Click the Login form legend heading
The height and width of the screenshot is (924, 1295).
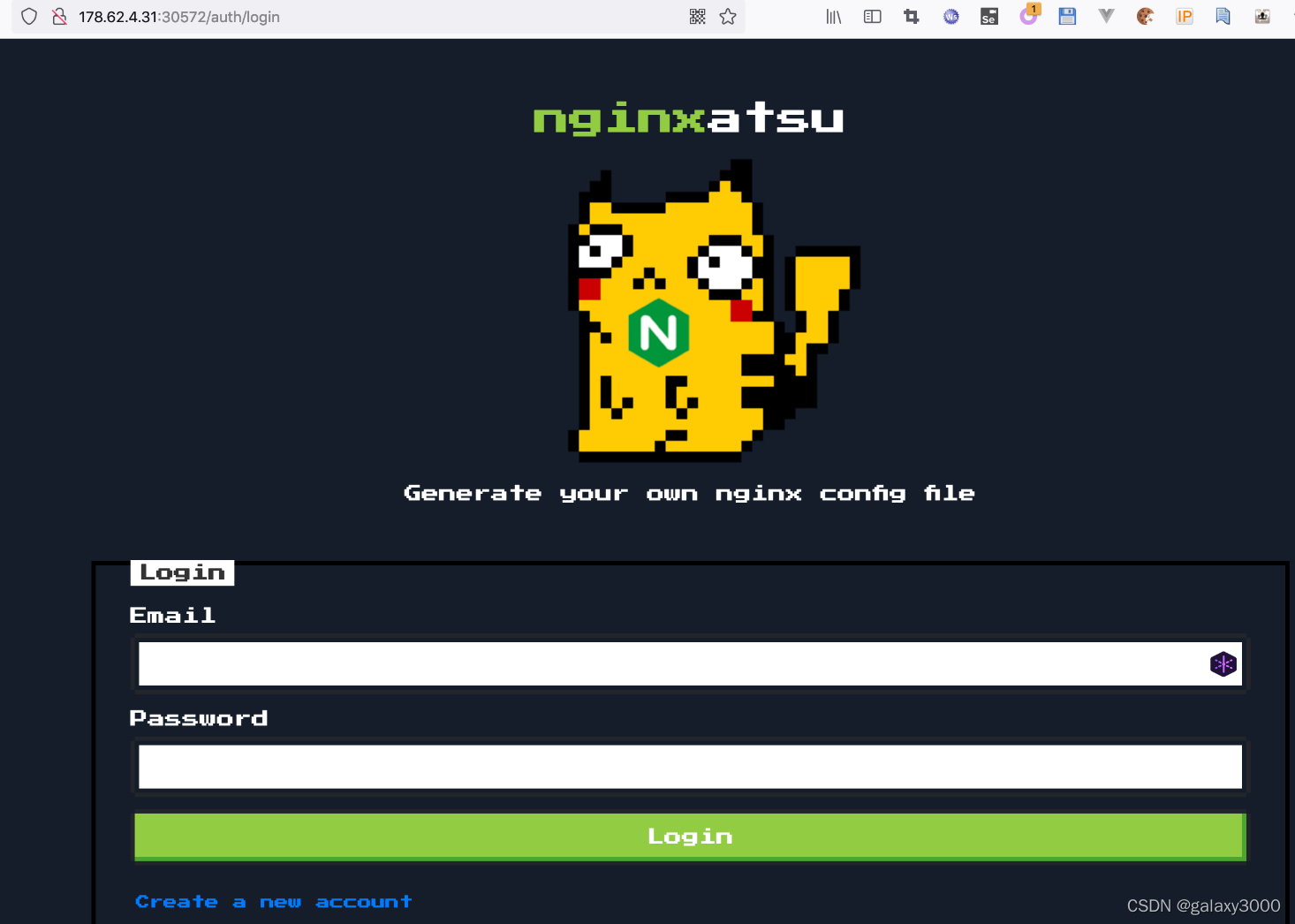pos(182,572)
